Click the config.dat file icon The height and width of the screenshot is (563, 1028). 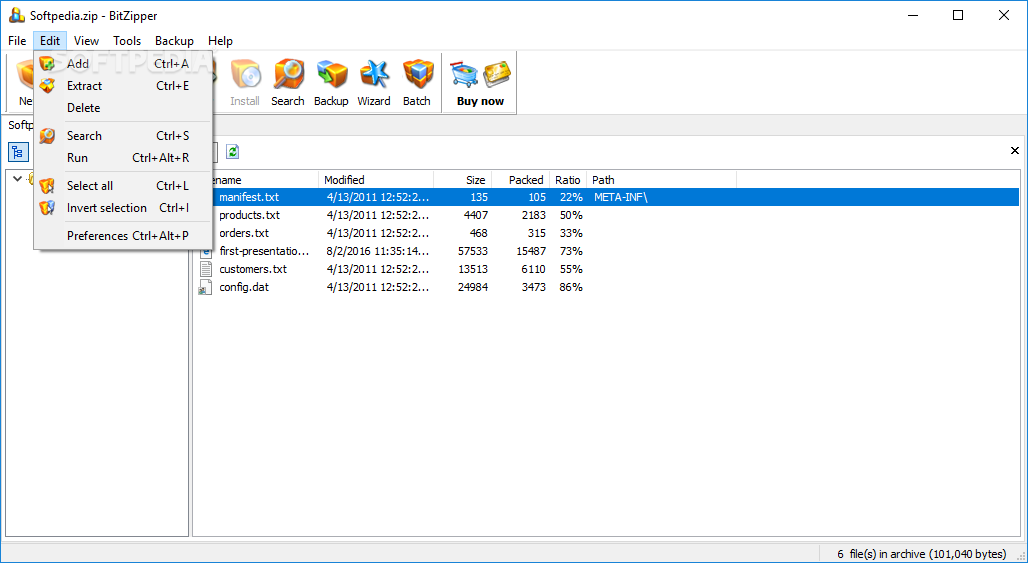point(206,287)
